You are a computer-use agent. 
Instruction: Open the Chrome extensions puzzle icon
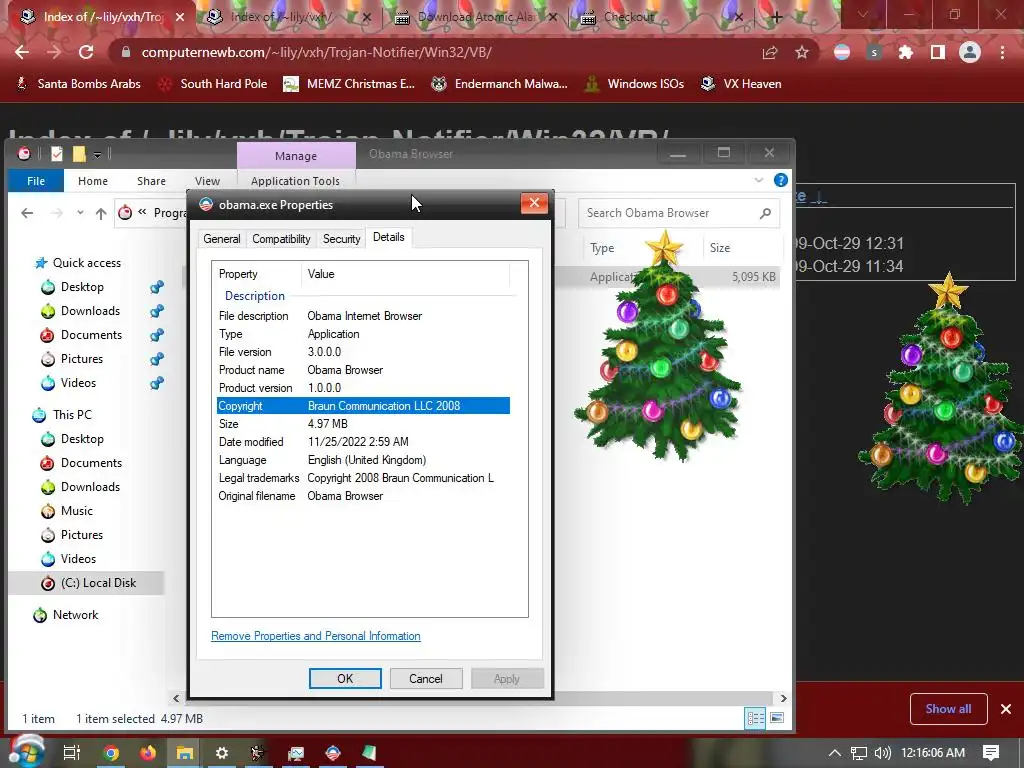906,53
